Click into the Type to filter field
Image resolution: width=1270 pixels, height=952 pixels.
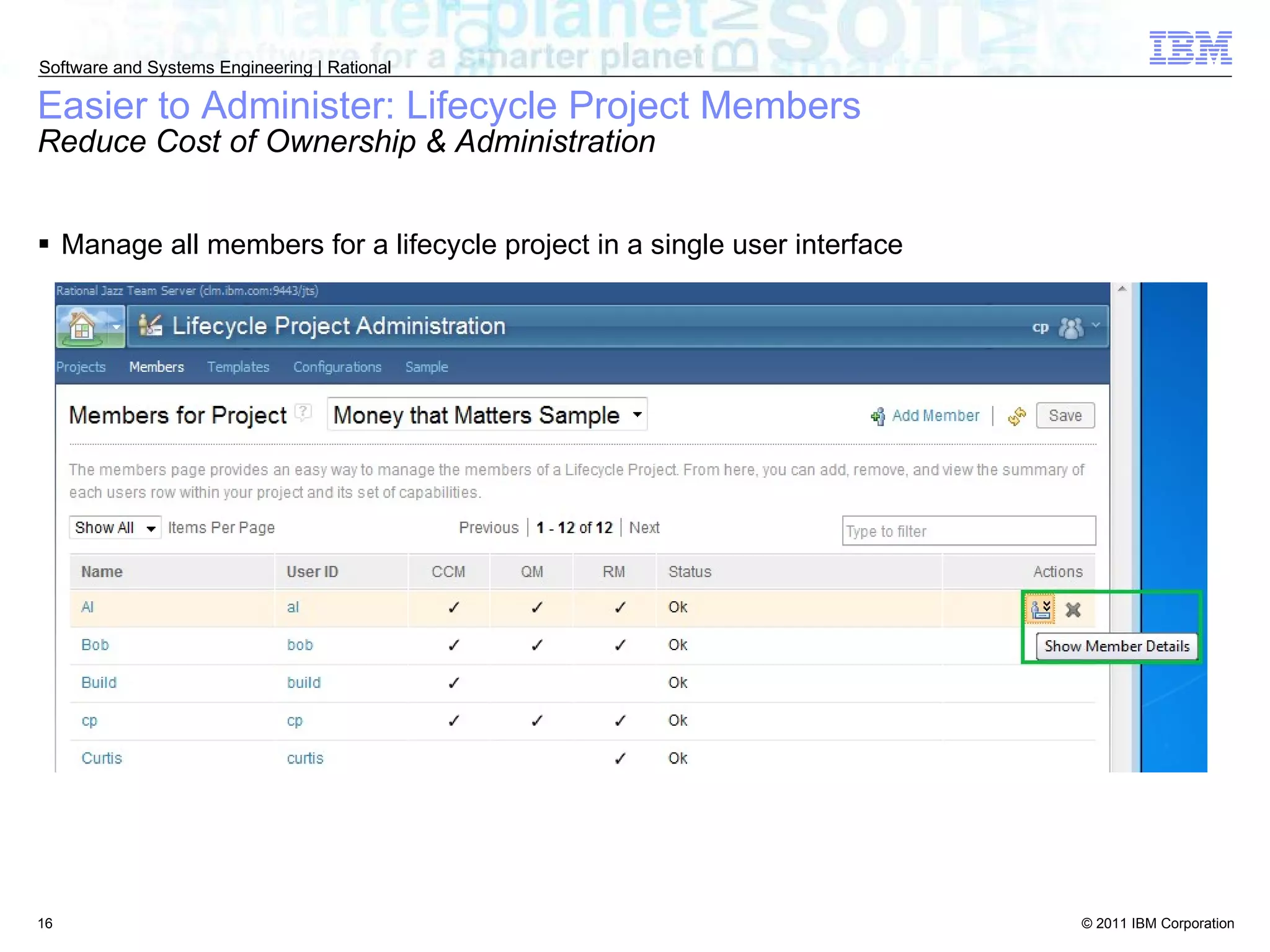click(x=969, y=531)
